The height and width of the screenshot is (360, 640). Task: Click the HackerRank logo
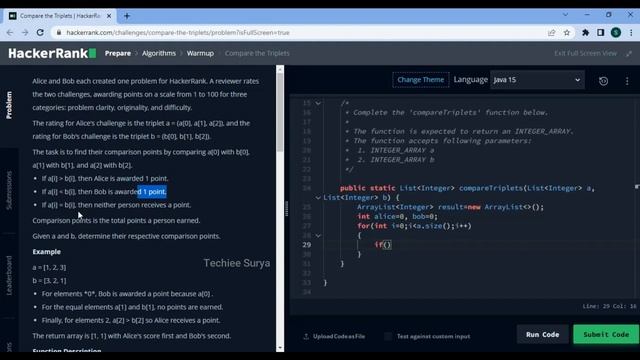click(52, 53)
